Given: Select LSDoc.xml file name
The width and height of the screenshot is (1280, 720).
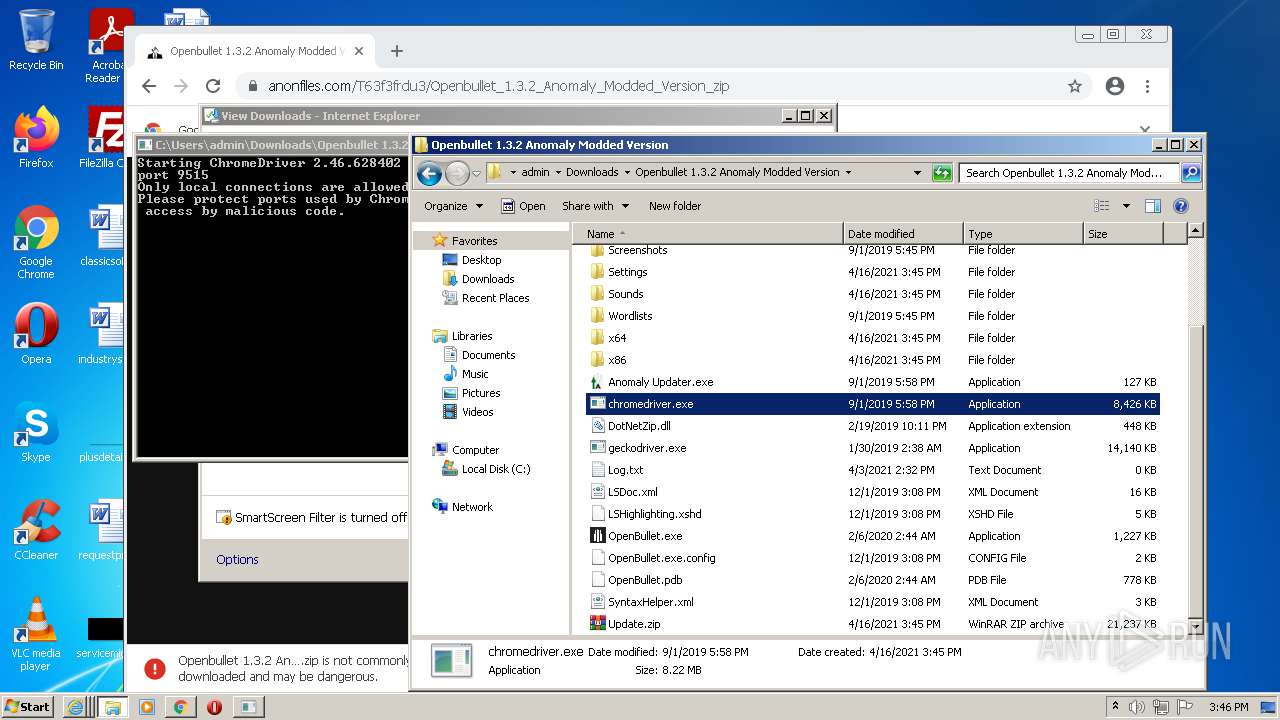Looking at the screenshot, I should [x=633, y=492].
